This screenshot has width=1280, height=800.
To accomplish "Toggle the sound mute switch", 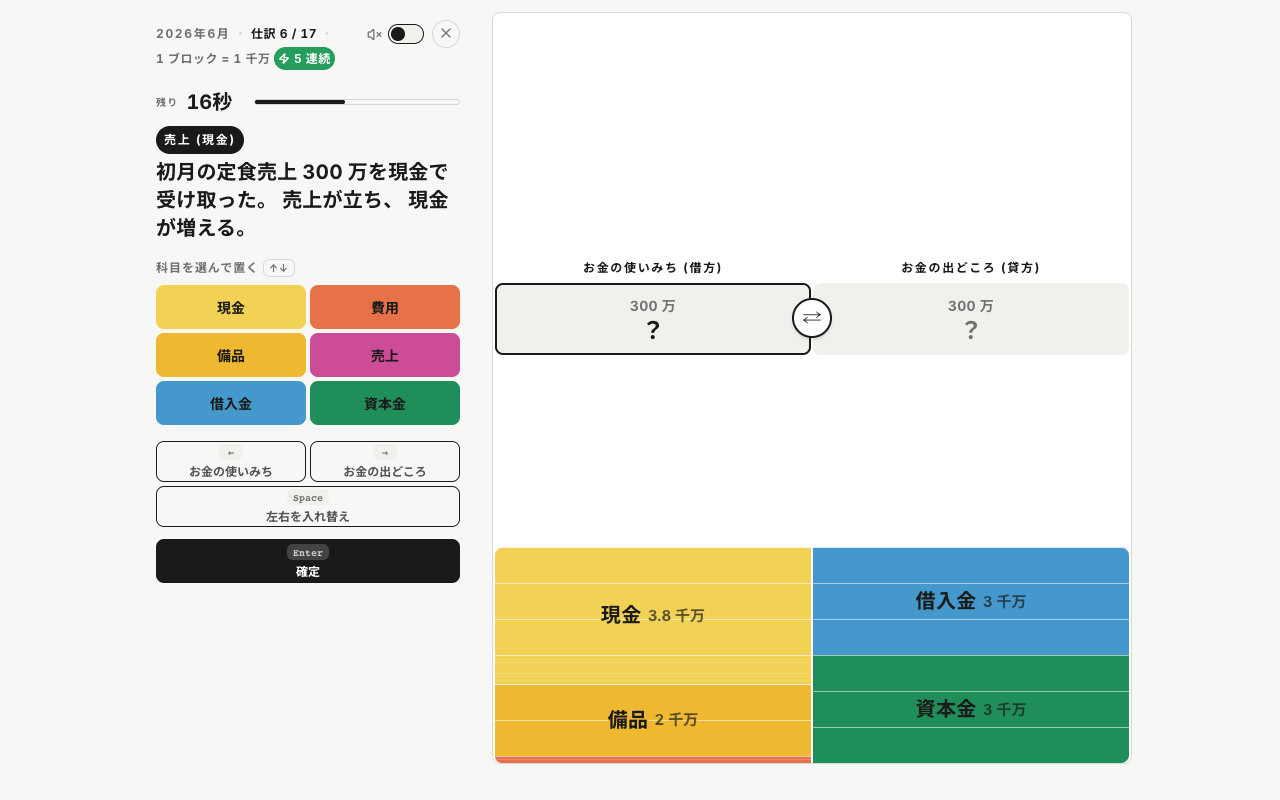I will [x=406, y=34].
